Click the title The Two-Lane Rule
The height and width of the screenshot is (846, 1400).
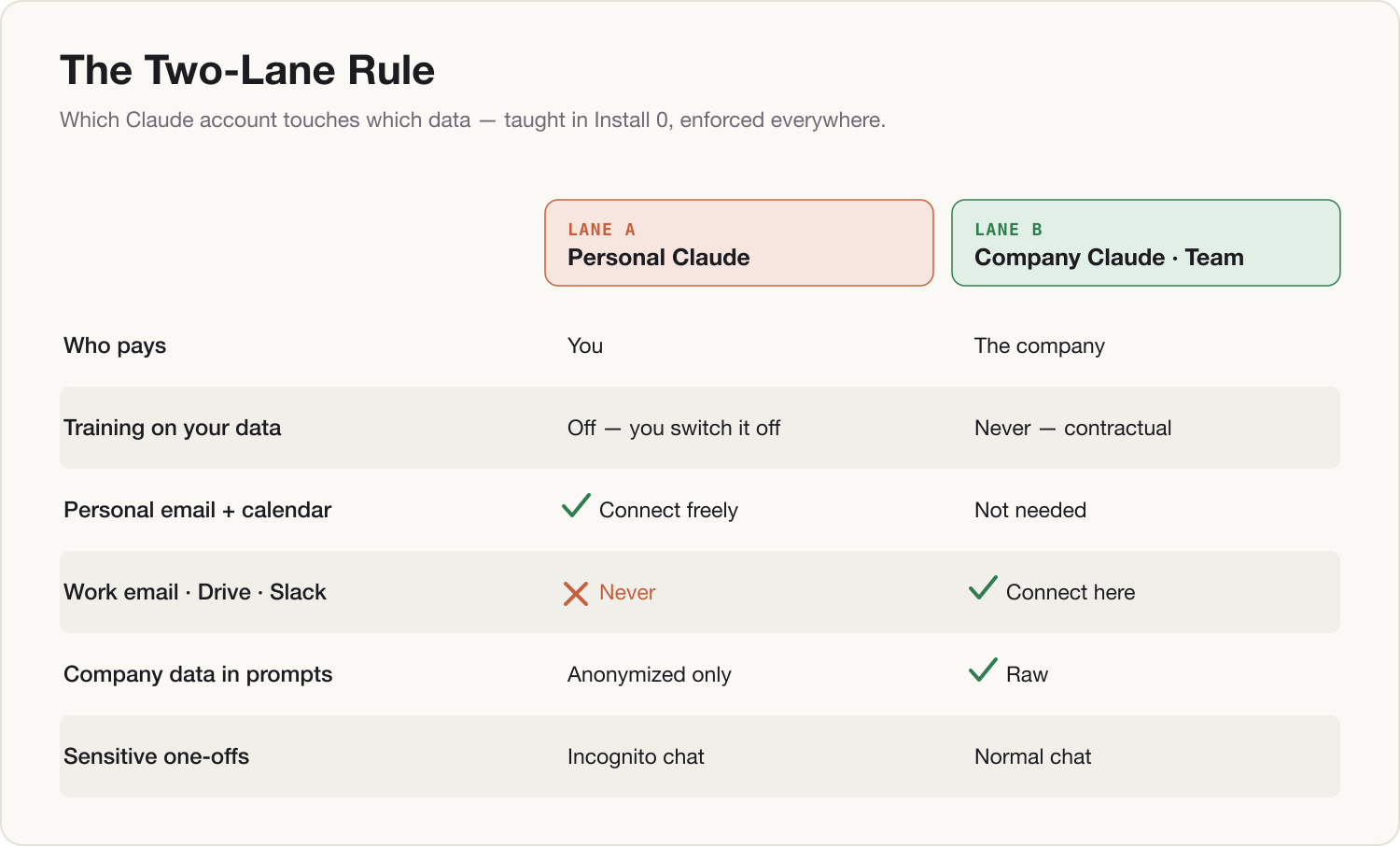247,70
